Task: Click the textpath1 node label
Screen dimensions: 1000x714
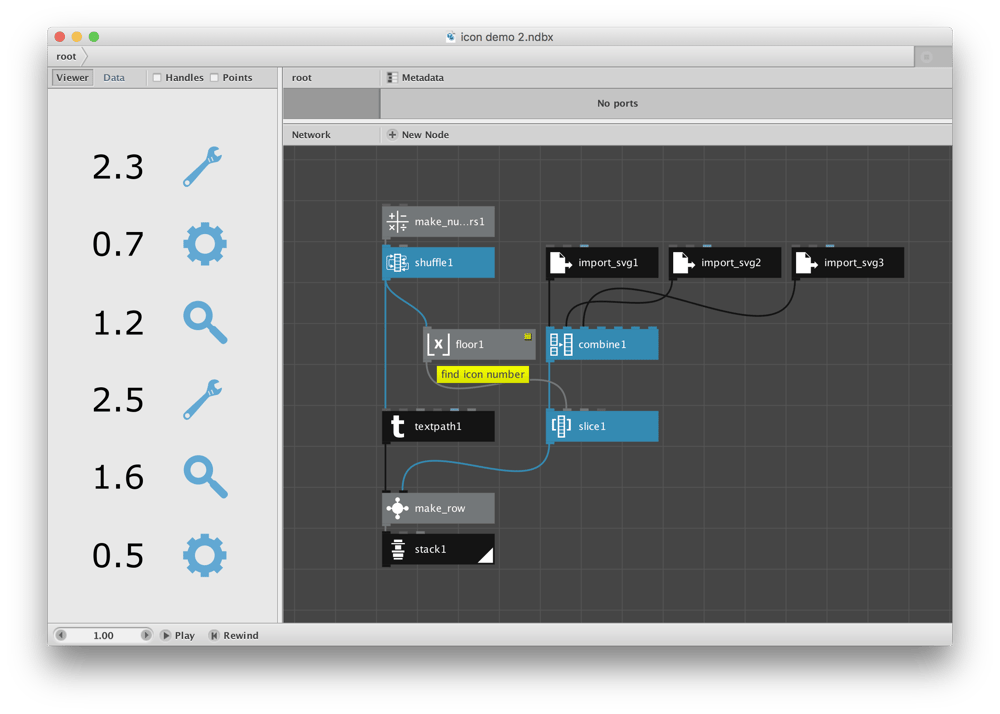Action: (x=438, y=426)
